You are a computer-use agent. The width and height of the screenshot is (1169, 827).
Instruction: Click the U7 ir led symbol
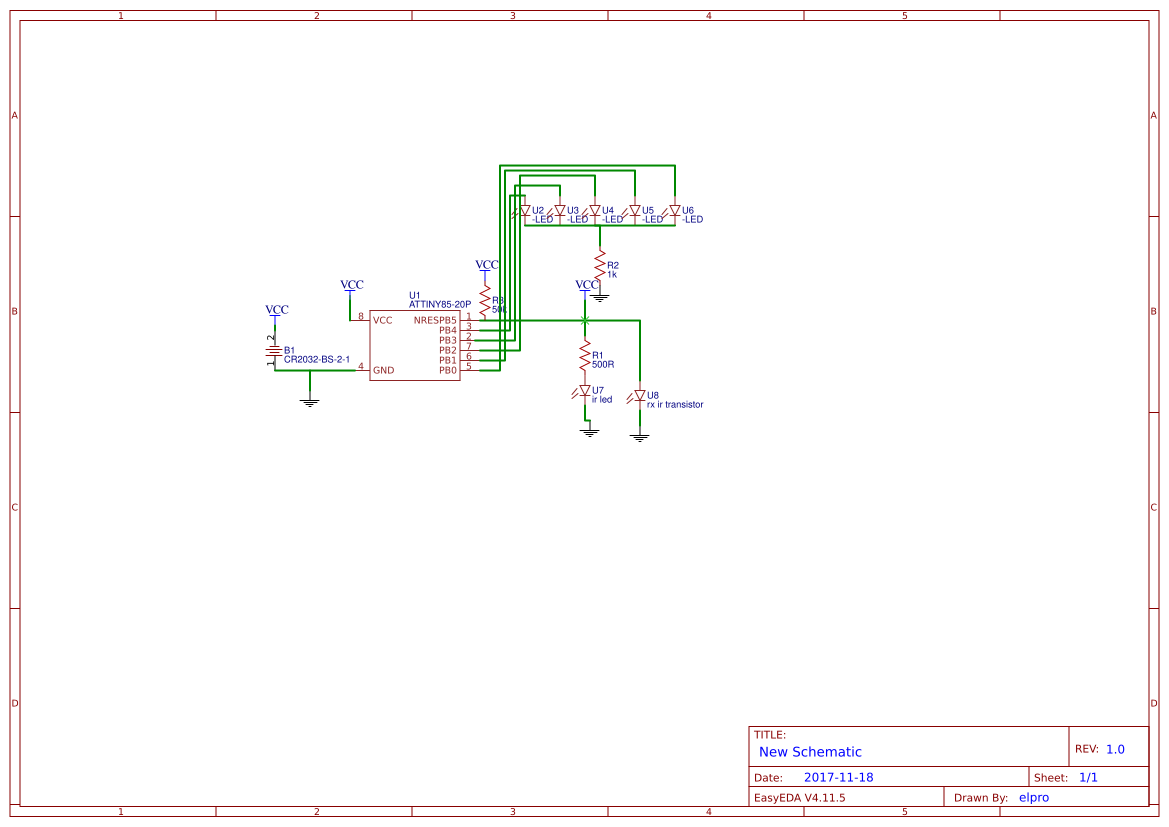(x=585, y=389)
